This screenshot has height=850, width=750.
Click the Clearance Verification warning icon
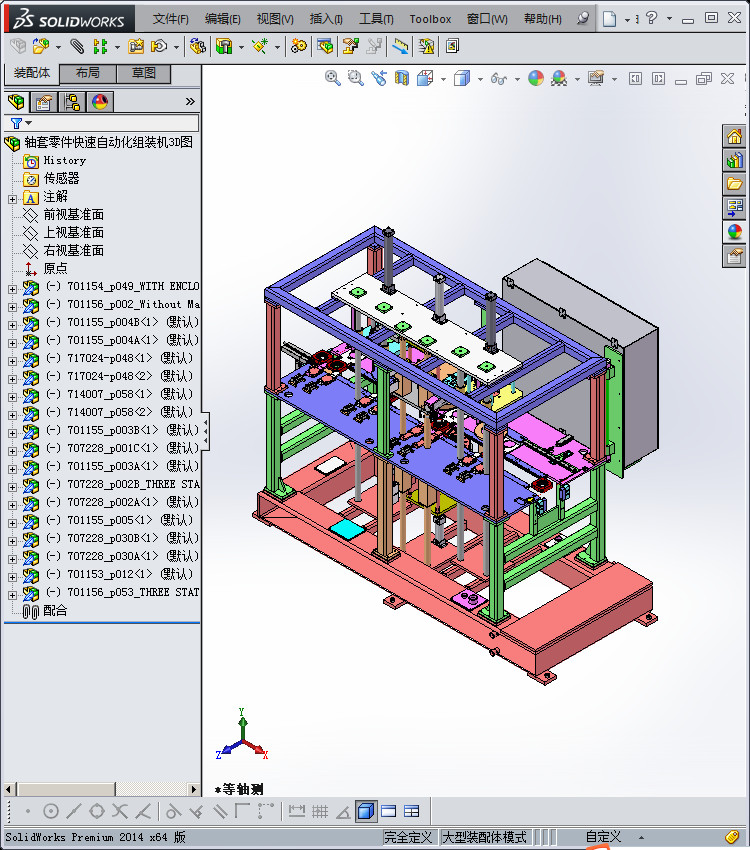426,47
